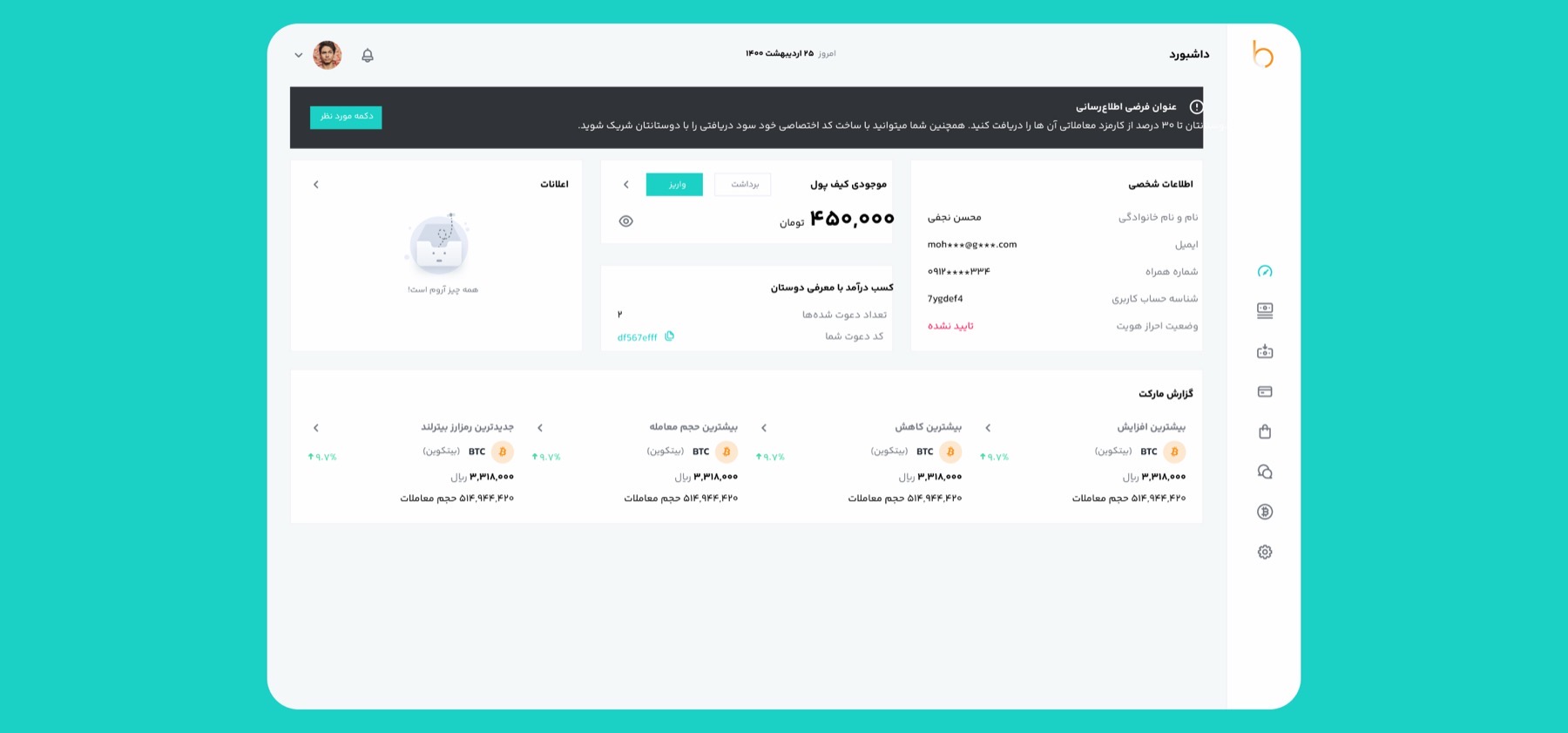Expand user profile dropdown arrow

pos(298,55)
